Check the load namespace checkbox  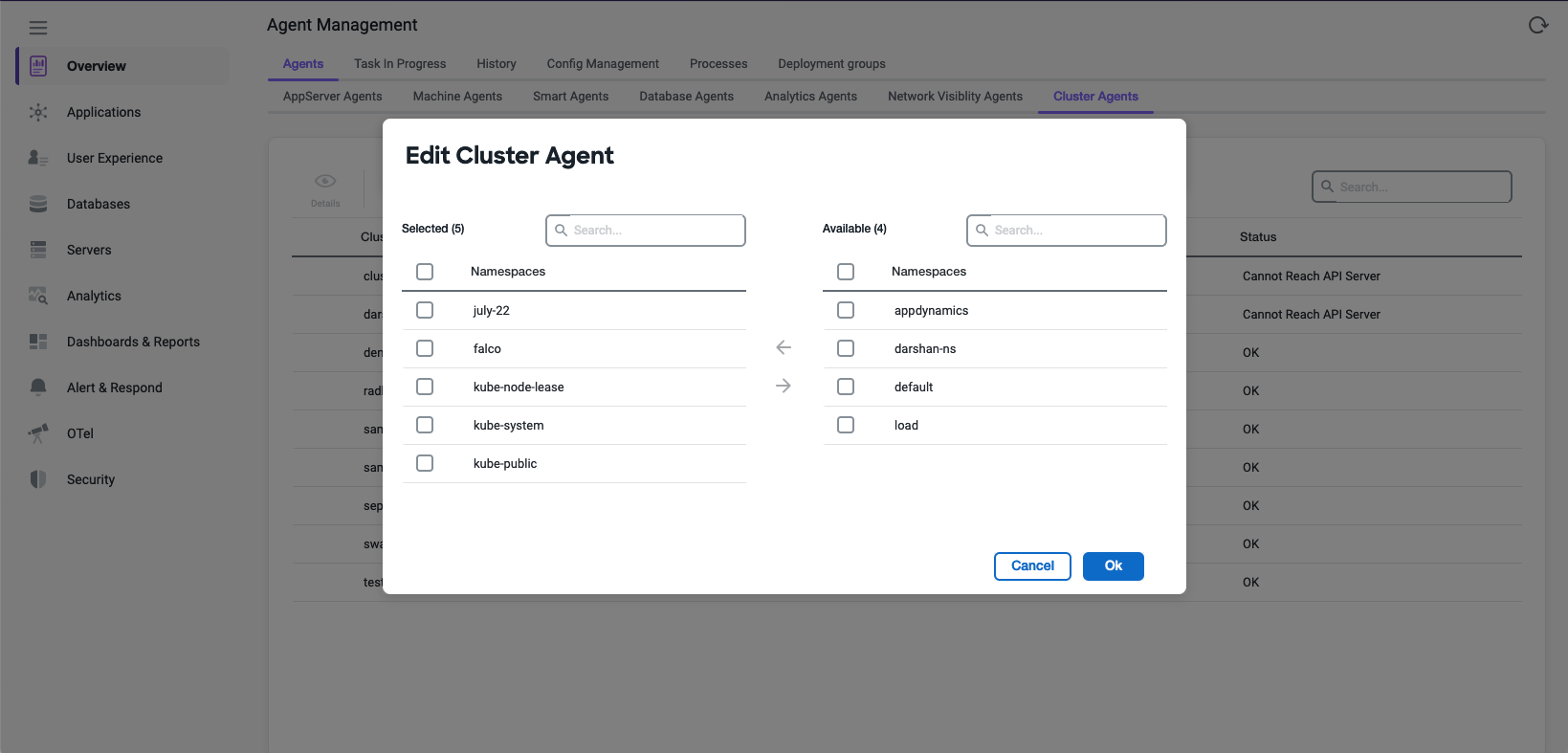coord(846,425)
